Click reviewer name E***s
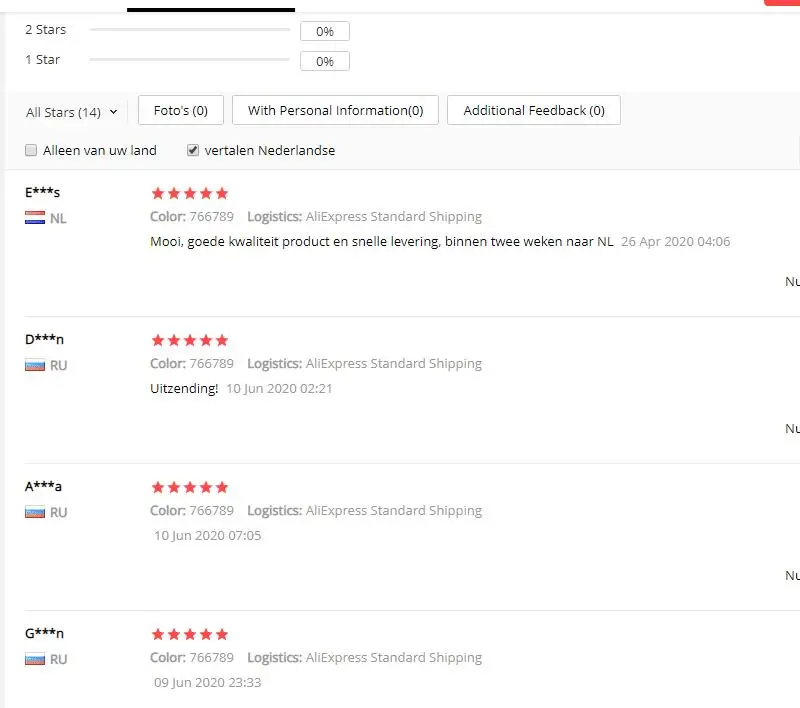The image size is (800, 708). coord(42,192)
